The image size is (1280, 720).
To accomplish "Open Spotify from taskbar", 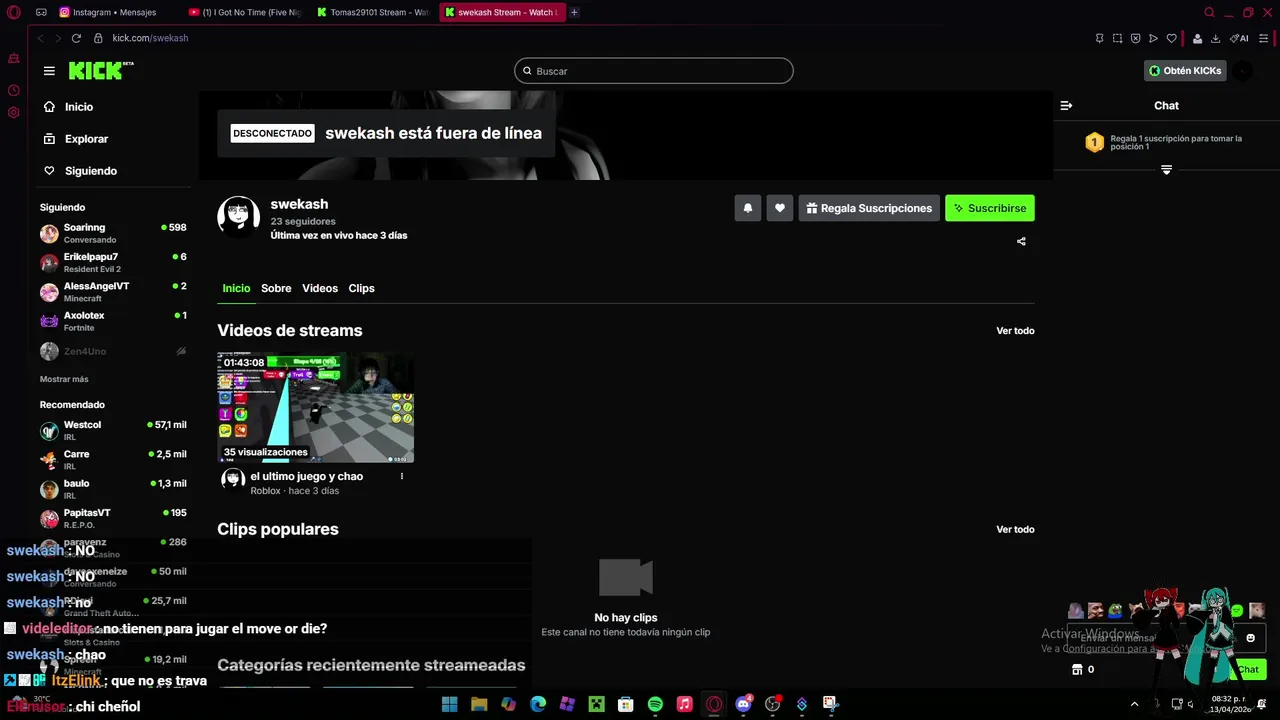I will pos(655,704).
